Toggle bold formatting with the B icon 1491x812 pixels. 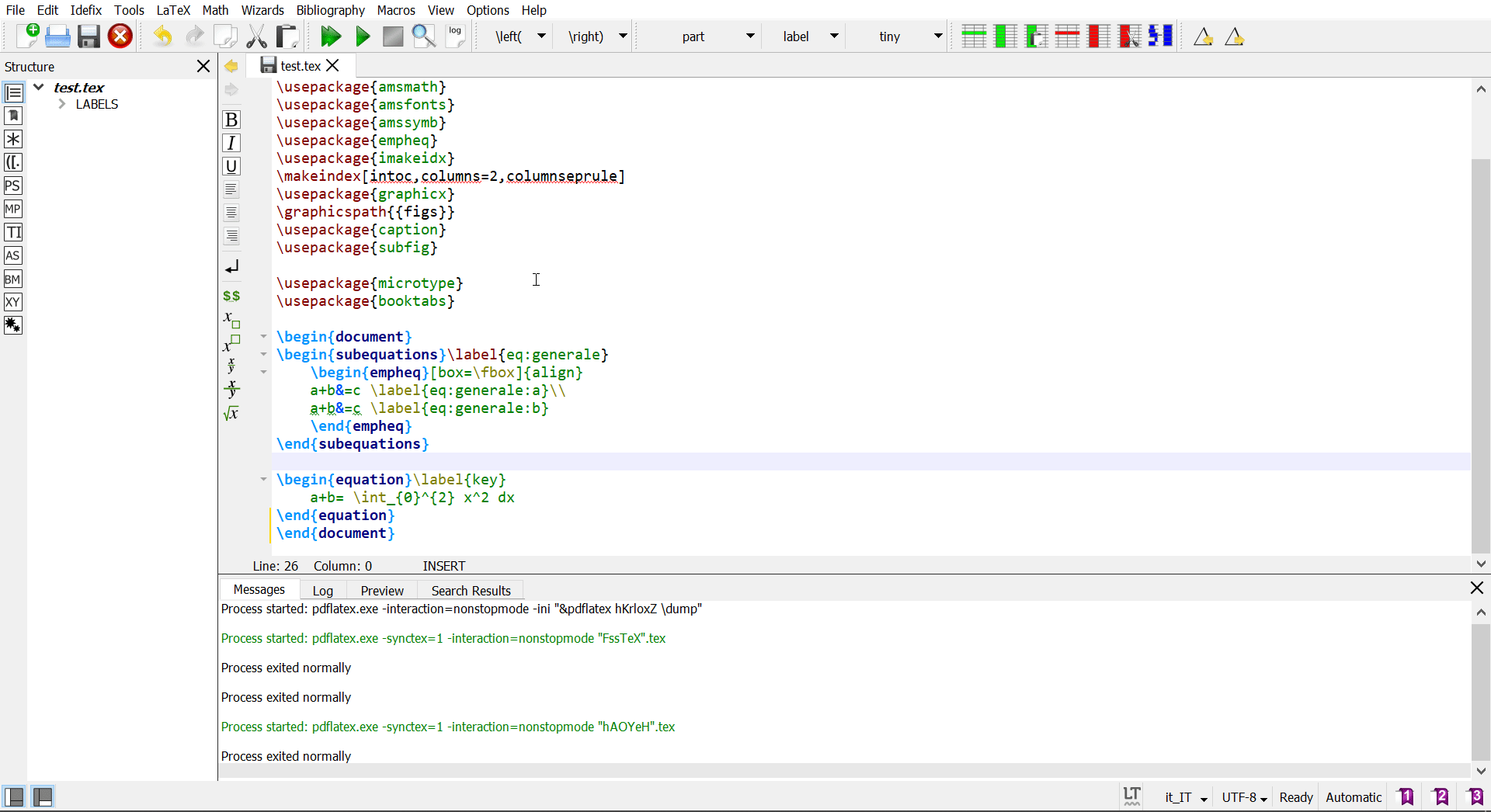[x=231, y=120]
